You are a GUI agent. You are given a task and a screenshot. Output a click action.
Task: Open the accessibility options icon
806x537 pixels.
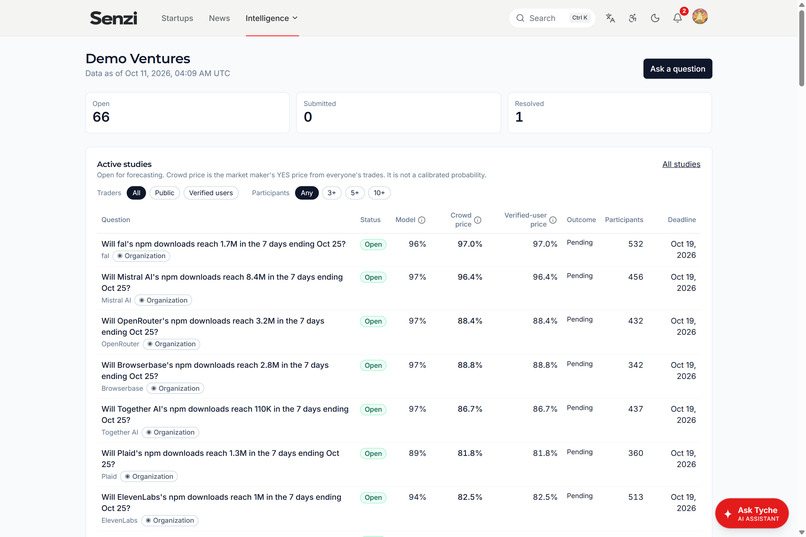tap(633, 18)
